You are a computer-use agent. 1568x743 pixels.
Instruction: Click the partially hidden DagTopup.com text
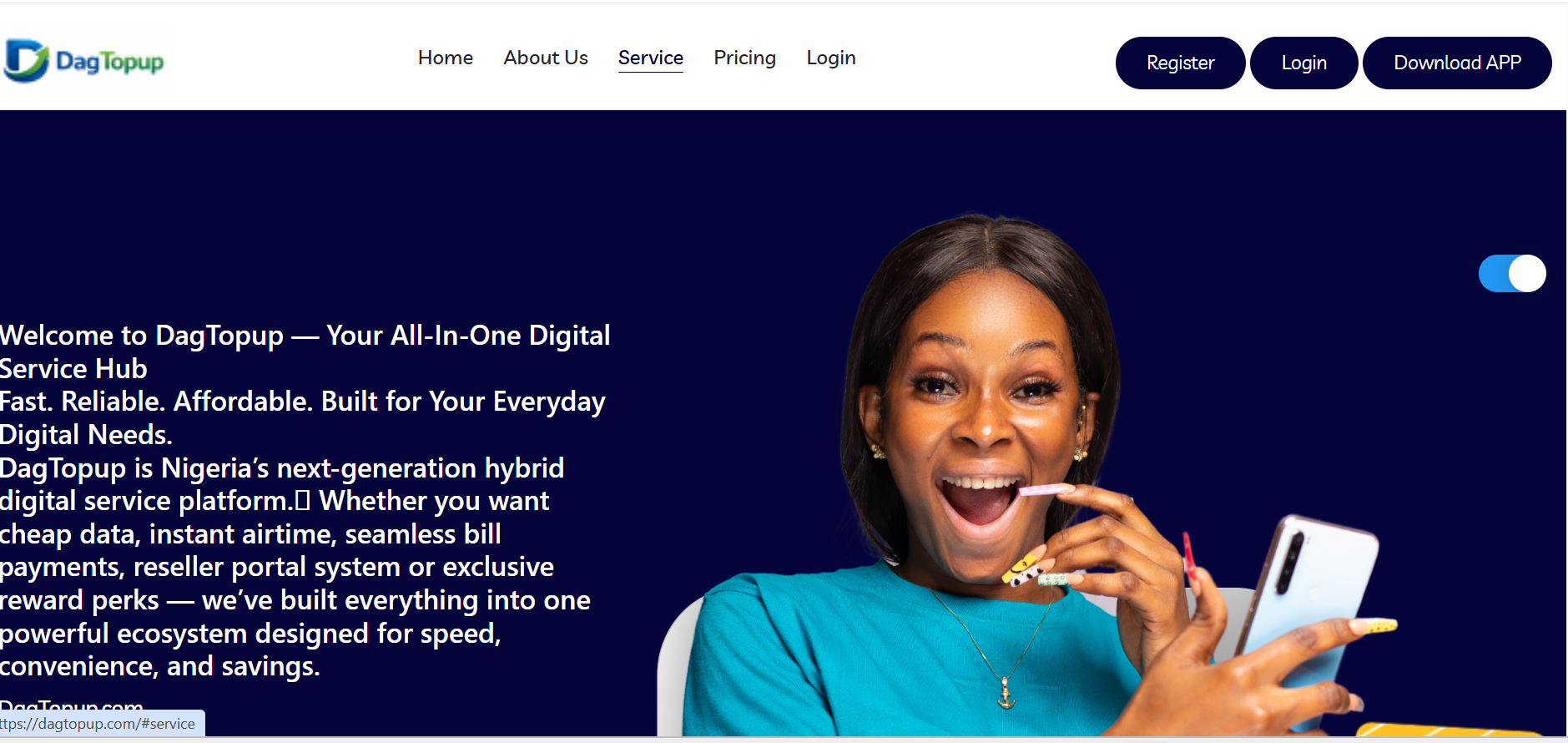pos(72,705)
